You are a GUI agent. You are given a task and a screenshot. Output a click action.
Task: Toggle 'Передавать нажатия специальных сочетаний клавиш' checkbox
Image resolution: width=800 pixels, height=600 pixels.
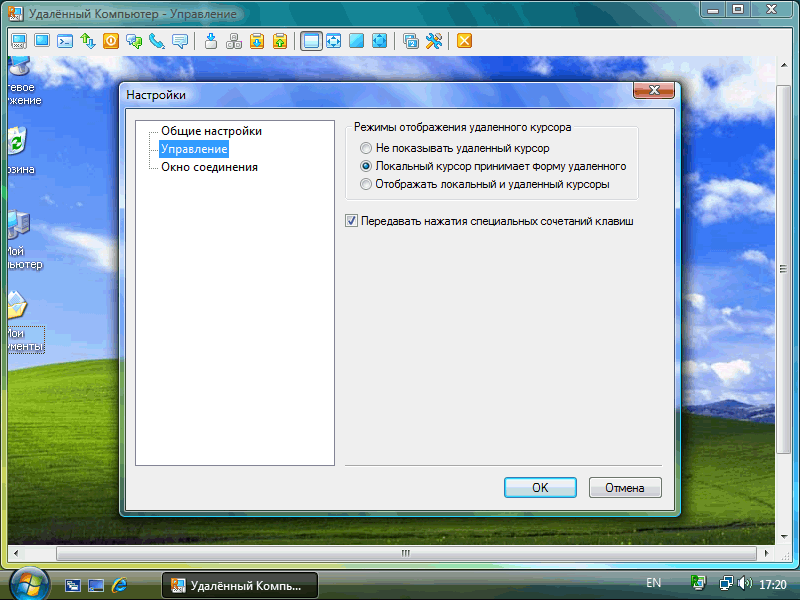pos(490,221)
